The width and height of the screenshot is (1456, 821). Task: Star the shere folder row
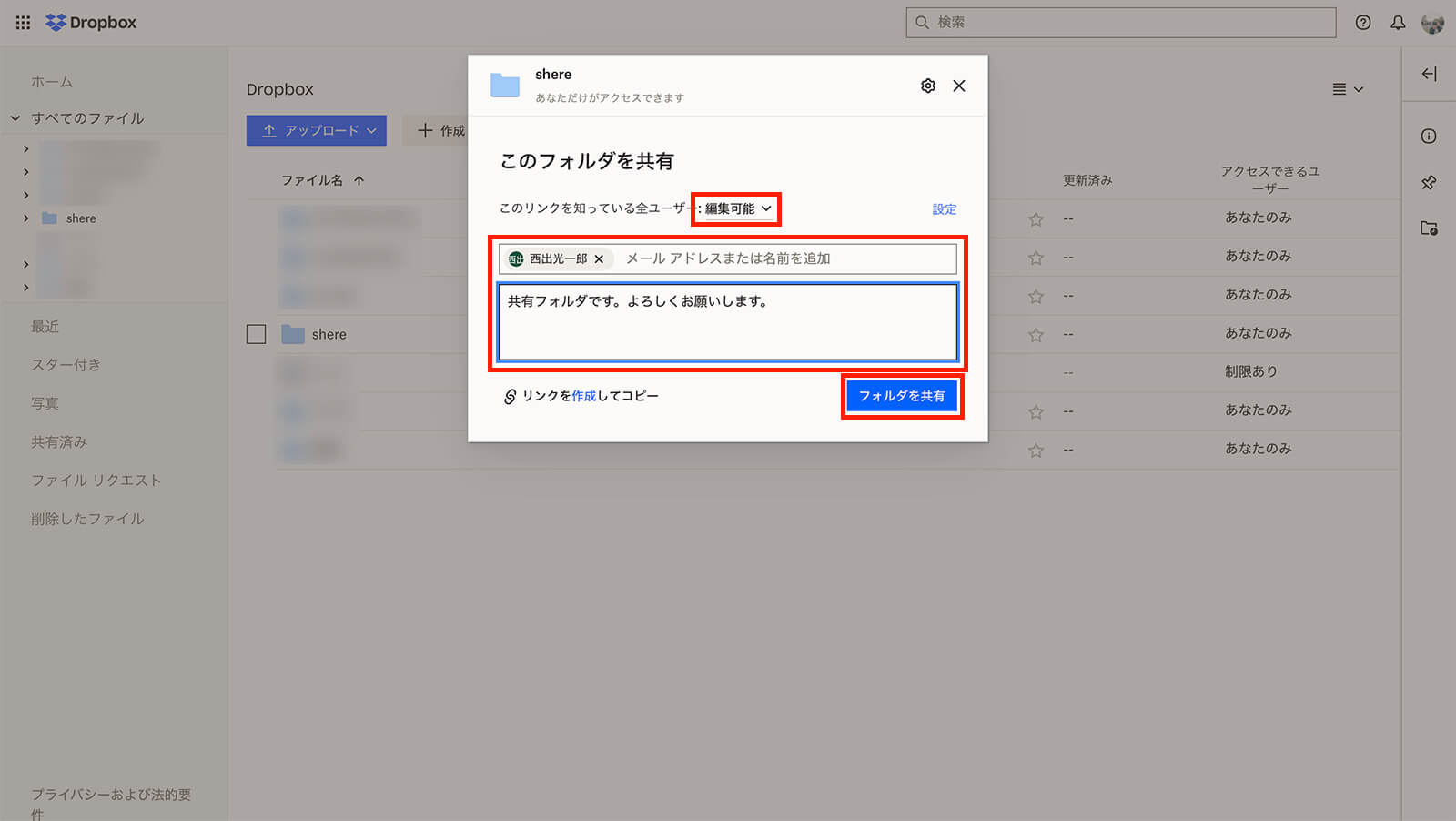click(1036, 335)
